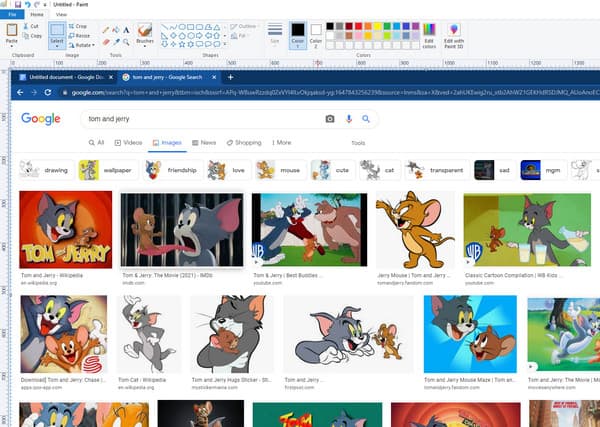Screen dimensions: 600x427
Task: Click the Crop button
Action: [78, 26]
